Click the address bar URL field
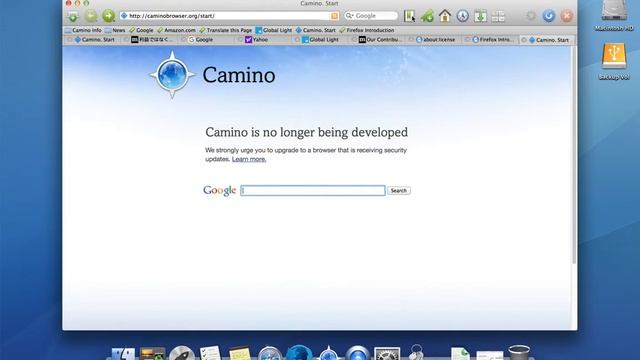The height and width of the screenshot is (360, 640). 229,16
